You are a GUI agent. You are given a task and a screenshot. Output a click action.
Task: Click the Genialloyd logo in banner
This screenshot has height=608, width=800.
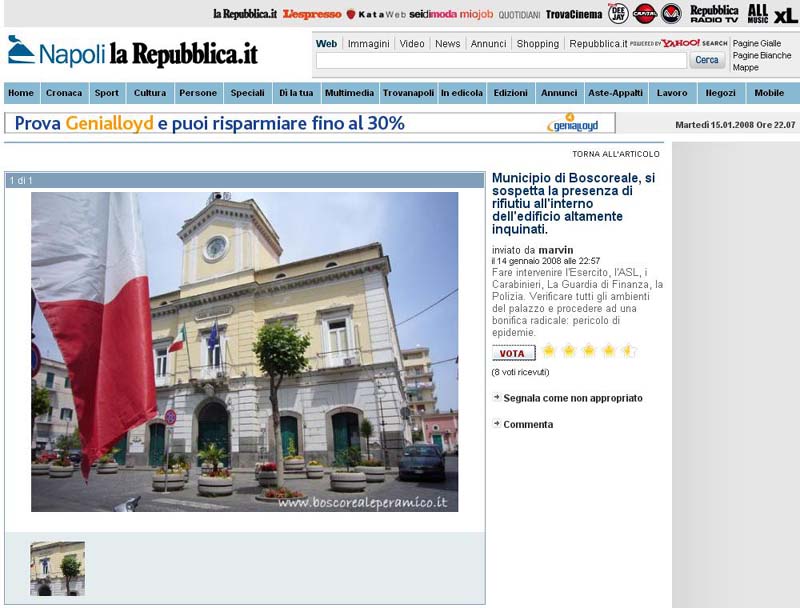(x=572, y=123)
